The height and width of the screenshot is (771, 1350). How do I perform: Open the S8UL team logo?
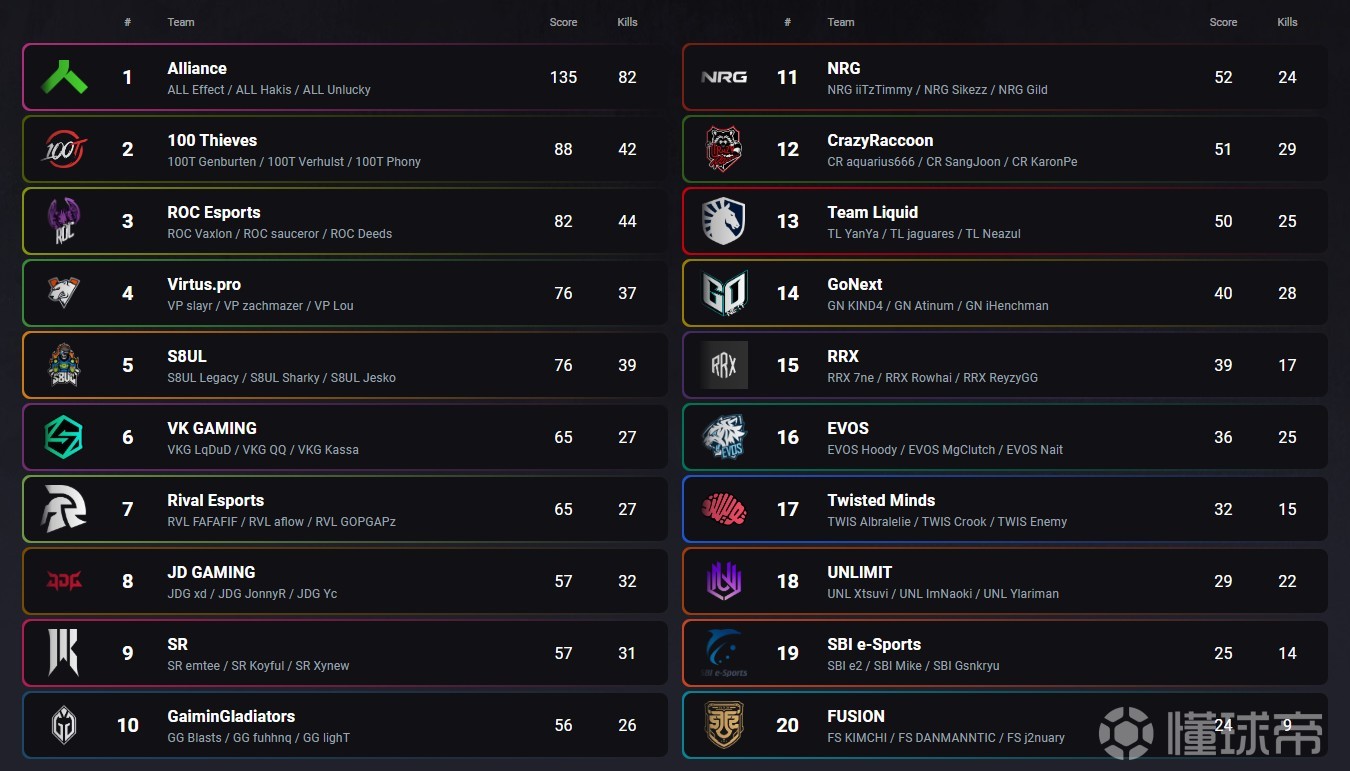[x=64, y=365]
